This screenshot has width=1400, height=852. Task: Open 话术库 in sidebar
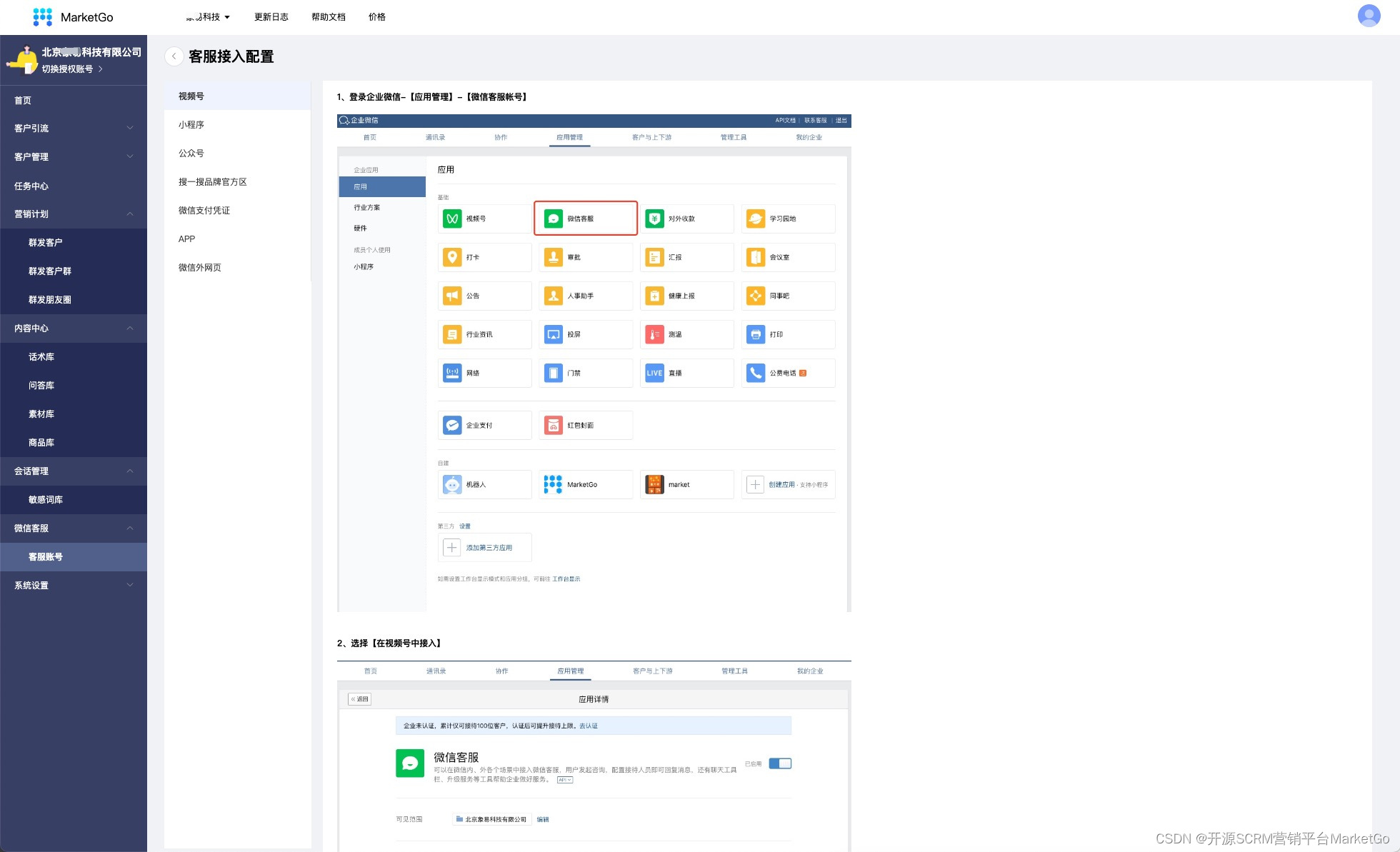pos(41,357)
